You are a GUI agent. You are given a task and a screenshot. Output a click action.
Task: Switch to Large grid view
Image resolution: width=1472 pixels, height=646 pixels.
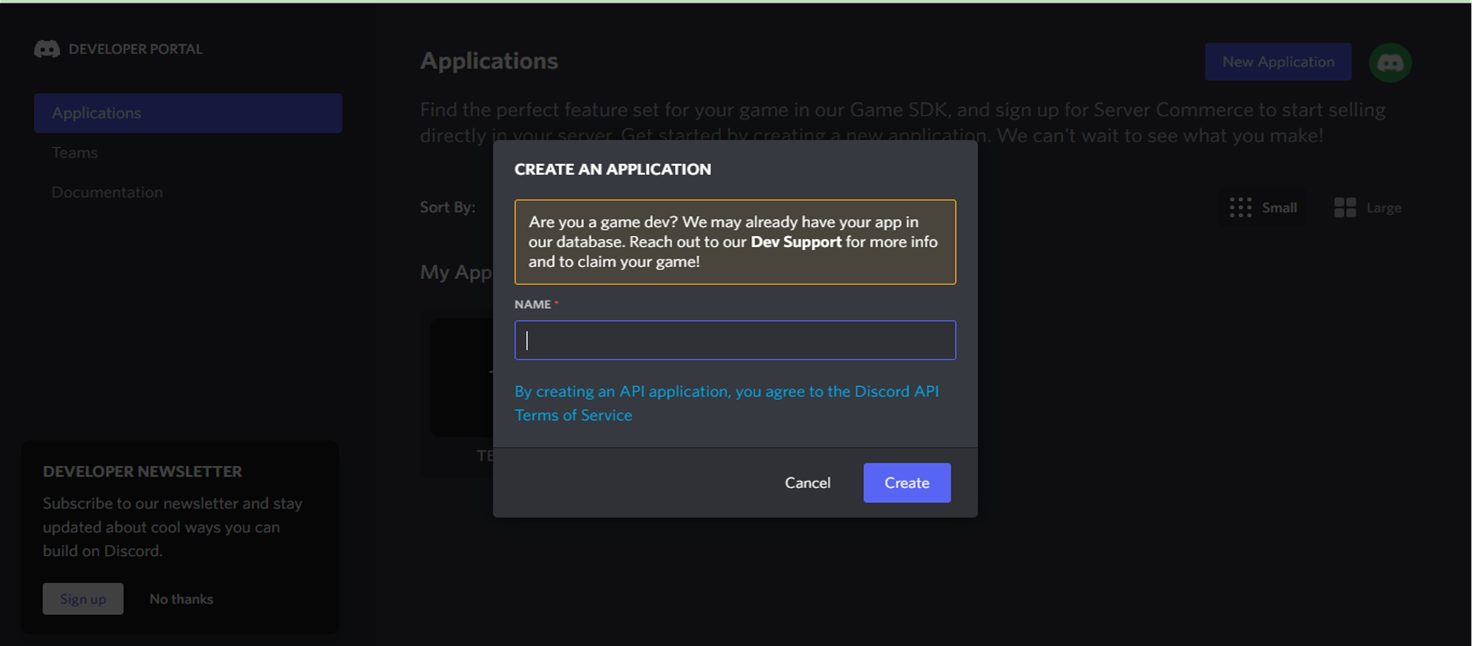[1367, 207]
